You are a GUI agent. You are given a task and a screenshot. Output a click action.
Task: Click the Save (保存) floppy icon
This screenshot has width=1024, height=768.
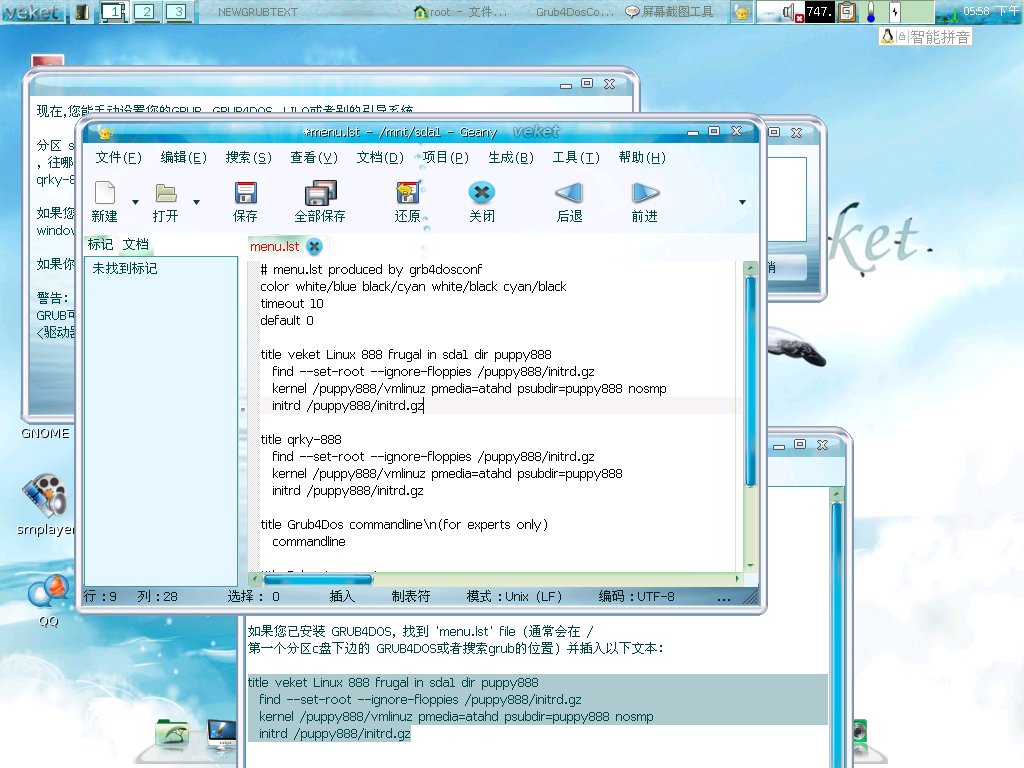tap(246, 193)
